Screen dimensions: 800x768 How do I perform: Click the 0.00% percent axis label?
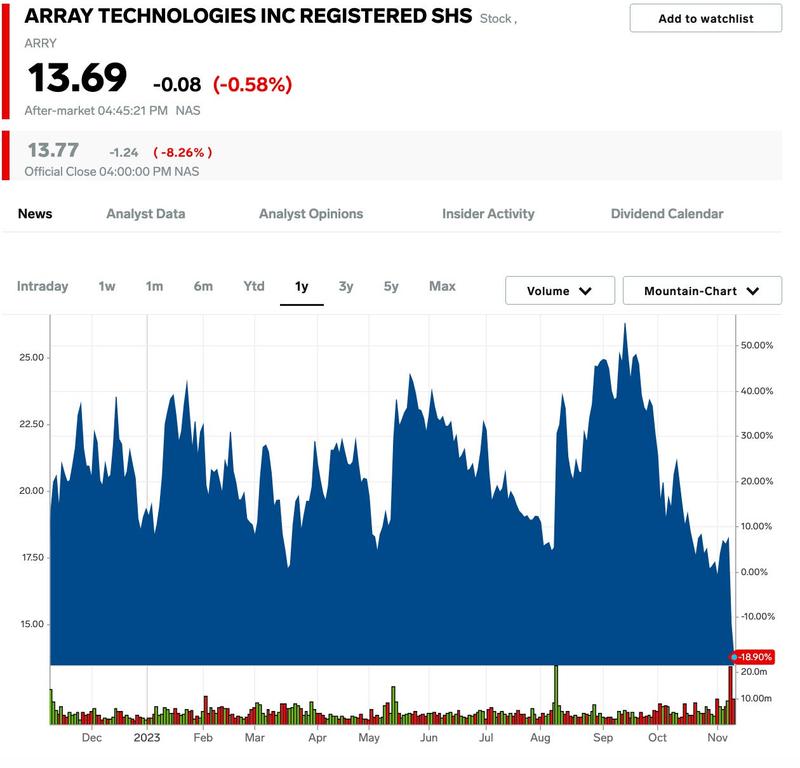click(x=754, y=572)
